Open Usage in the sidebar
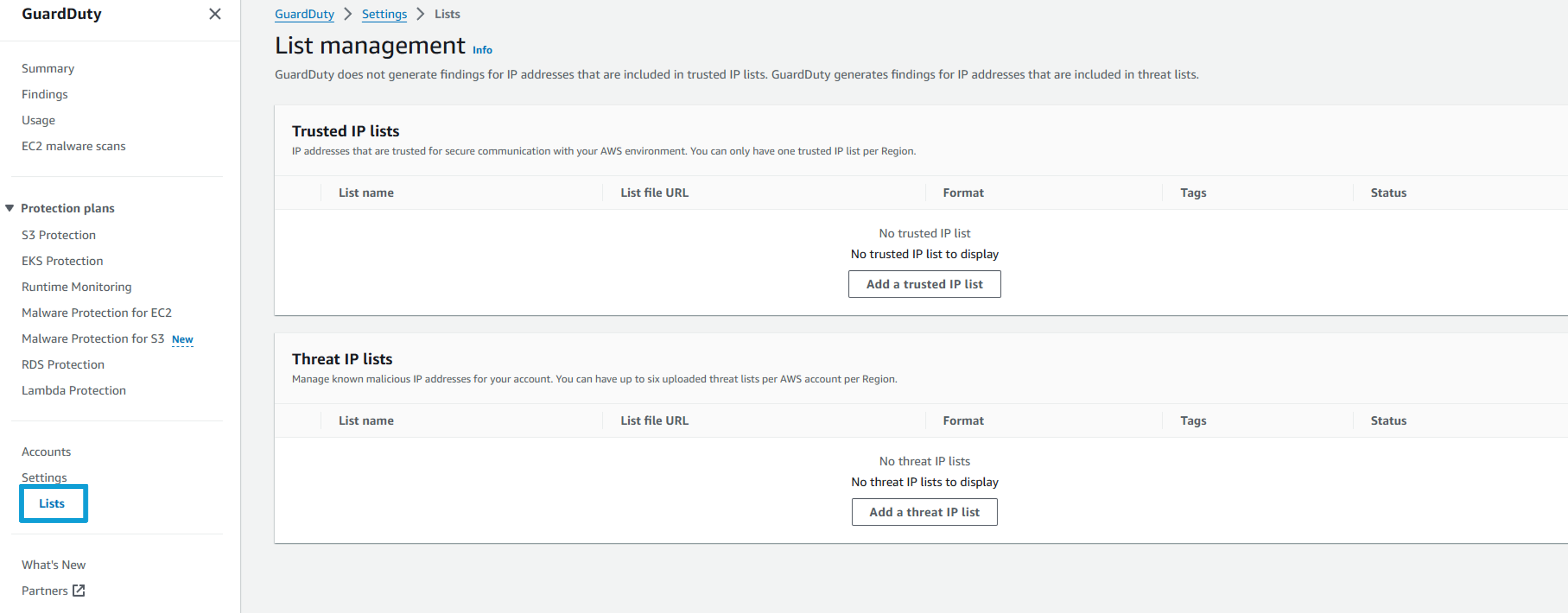 coord(38,120)
